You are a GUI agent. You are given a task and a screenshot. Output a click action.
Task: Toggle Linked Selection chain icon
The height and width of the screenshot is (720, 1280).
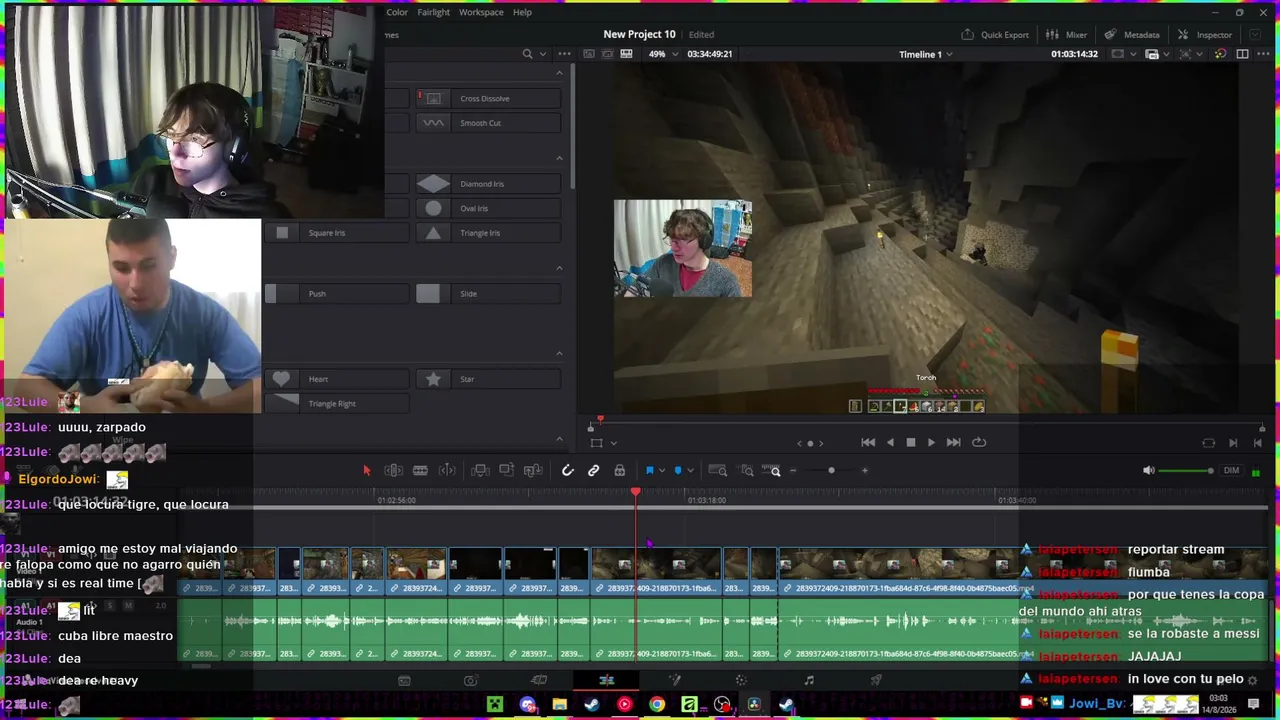pyautogui.click(x=594, y=471)
